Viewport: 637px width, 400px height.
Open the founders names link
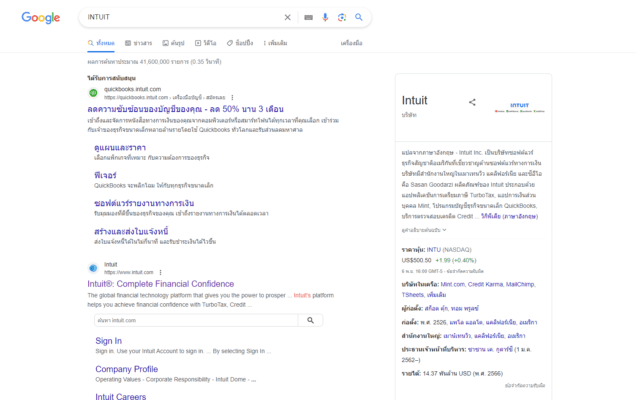pyautogui.click(x=452, y=309)
